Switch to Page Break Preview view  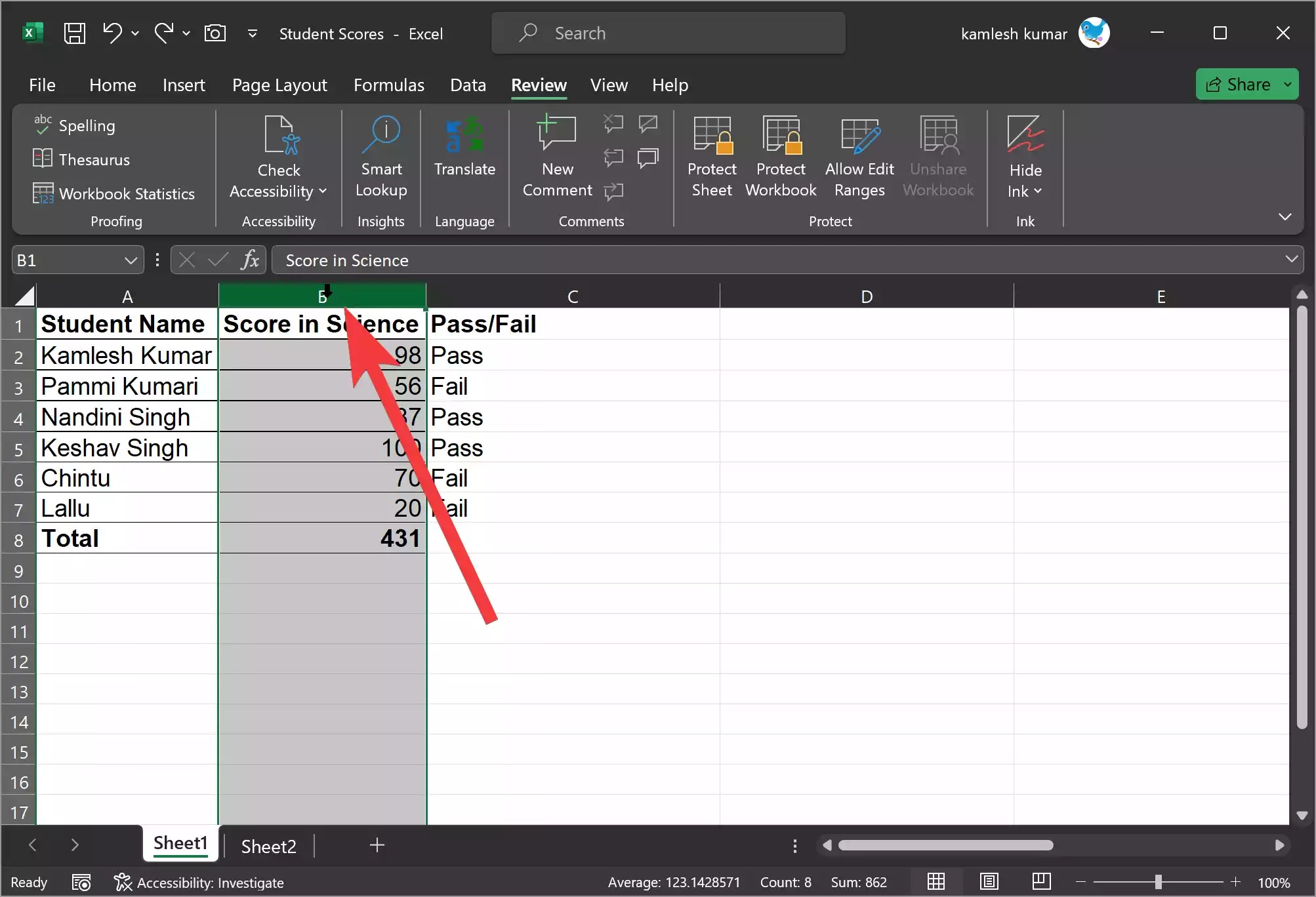point(1042,882)
